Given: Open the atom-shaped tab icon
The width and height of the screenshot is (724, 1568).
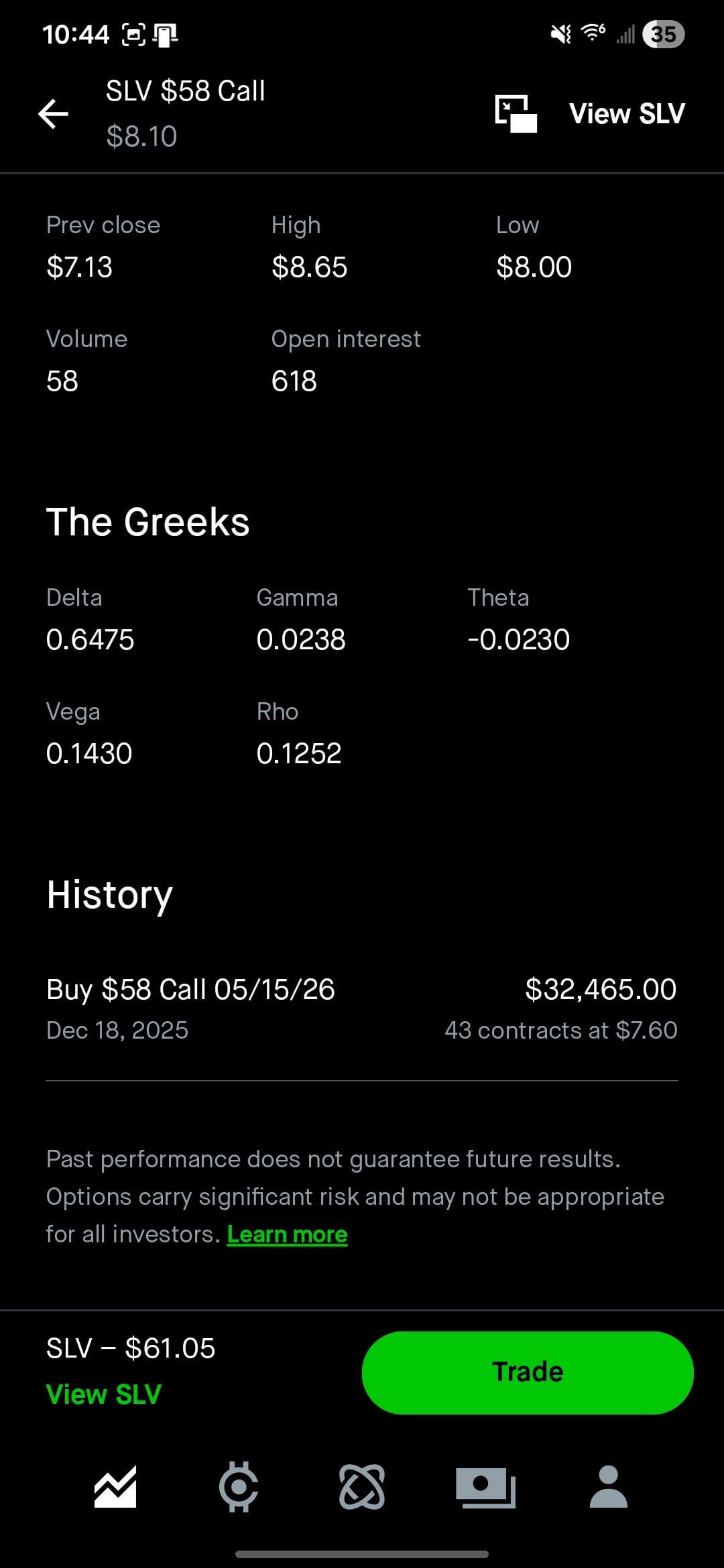Looking at the screenshot, I should pyautogui.click(x=362, y=1487).
